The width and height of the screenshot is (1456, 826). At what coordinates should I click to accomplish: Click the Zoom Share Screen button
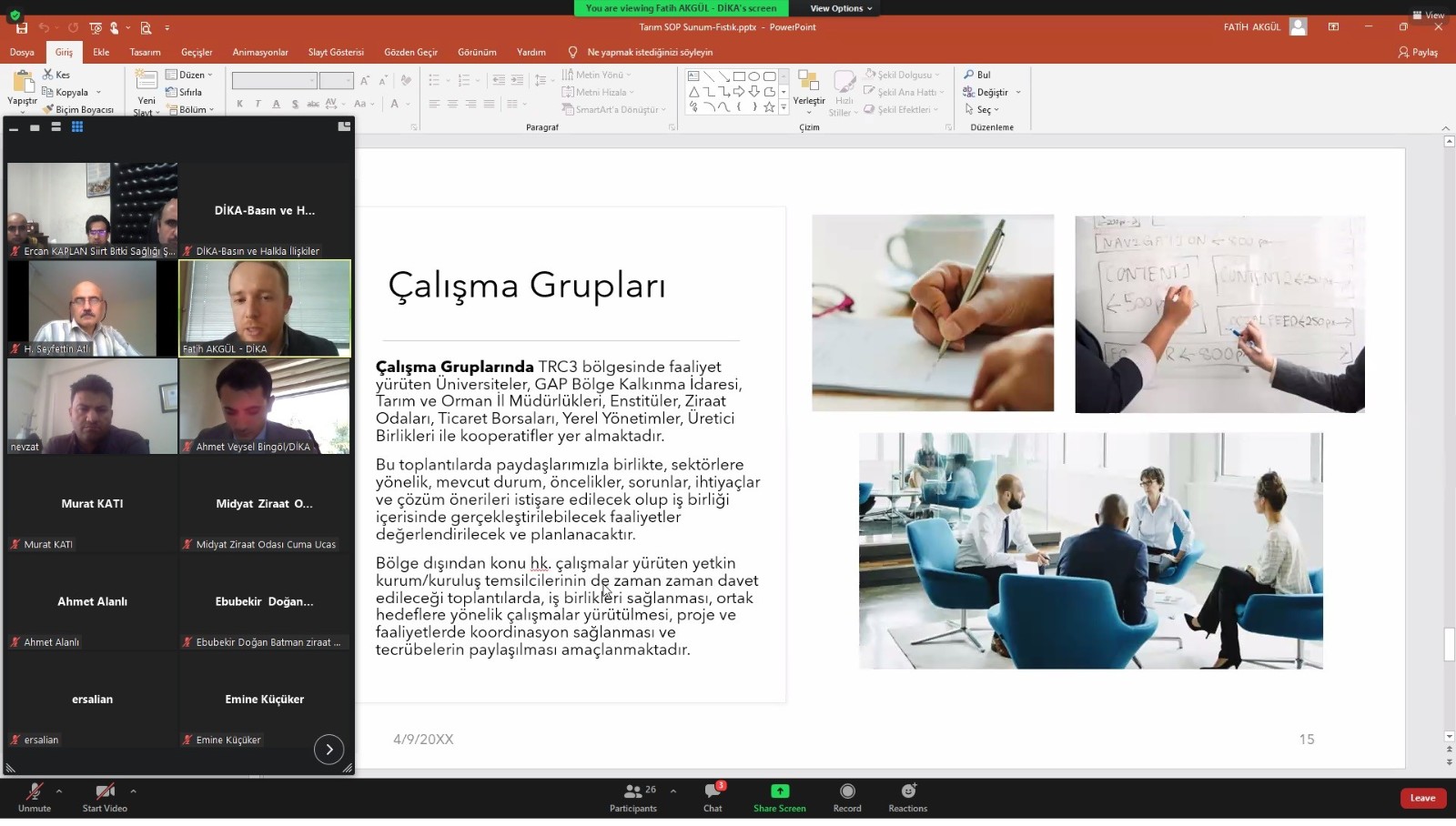coord(780,797)
